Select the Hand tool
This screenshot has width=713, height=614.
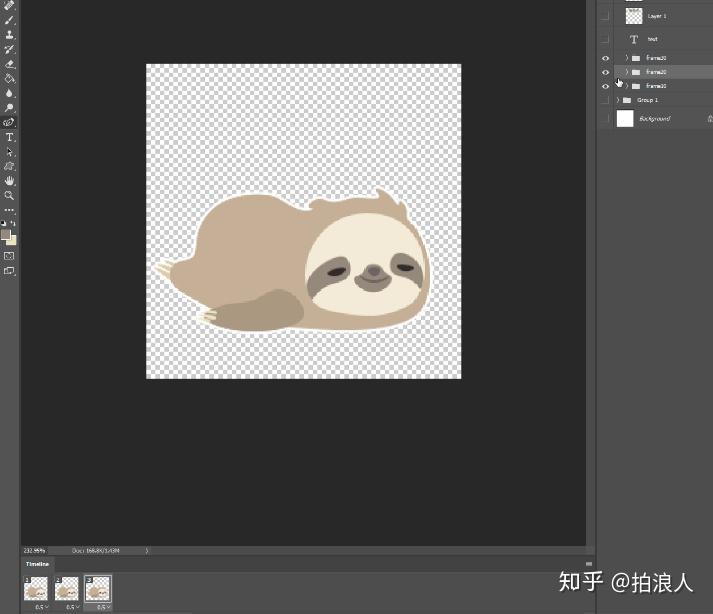10,181
